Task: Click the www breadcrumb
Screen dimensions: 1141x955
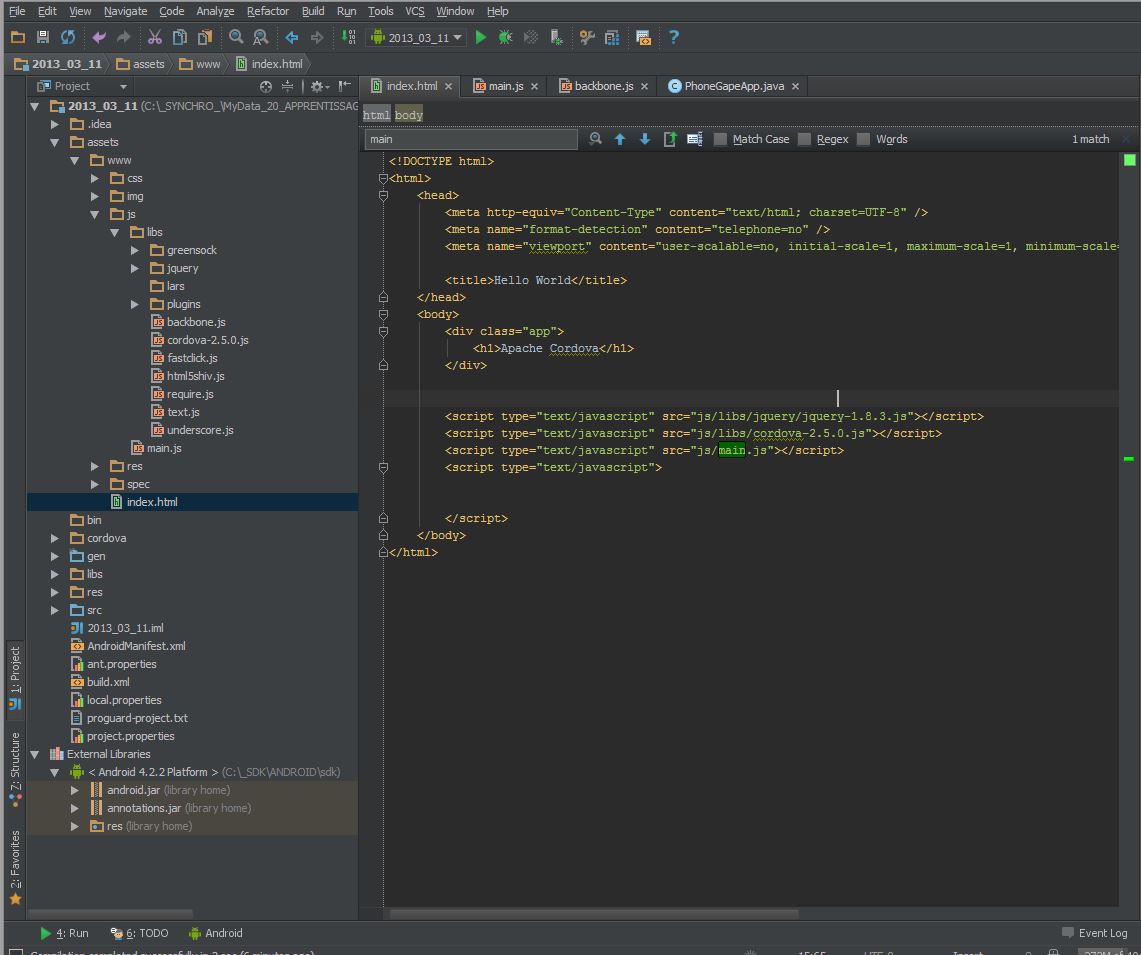Action: (x=200, y=64)
